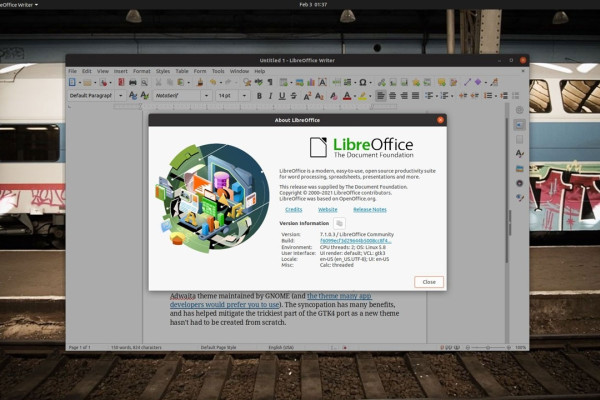
Task: Expand the font name dropdown arrow
Action: click(x=207, y=96)
